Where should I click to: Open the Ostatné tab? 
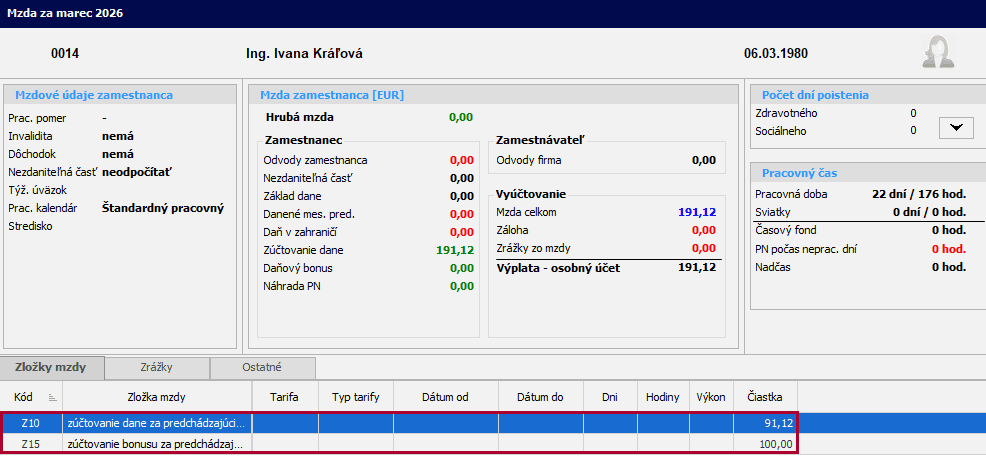coord(262,367)
